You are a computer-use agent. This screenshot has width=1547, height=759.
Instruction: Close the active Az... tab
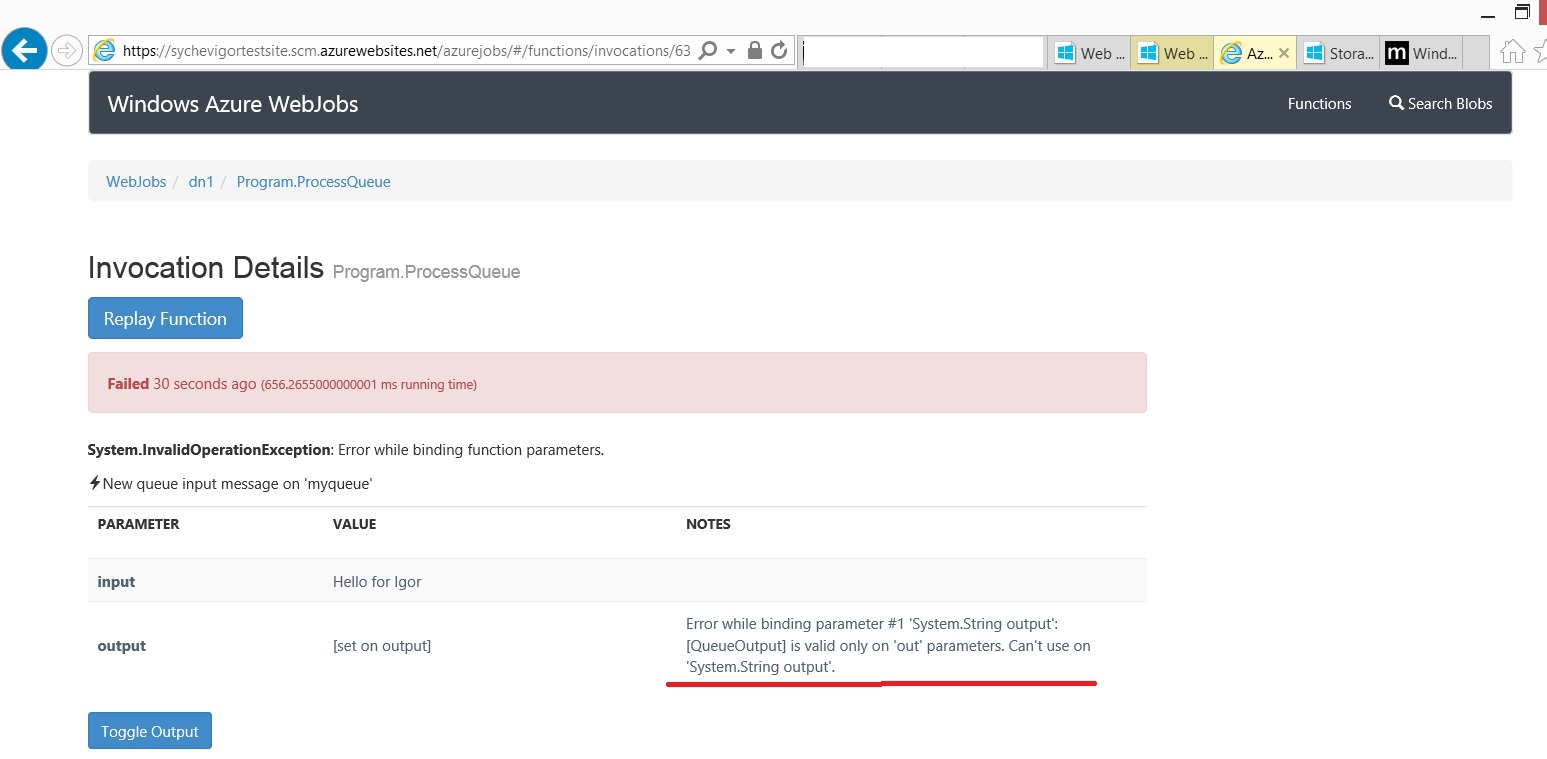click(1285, 52)
